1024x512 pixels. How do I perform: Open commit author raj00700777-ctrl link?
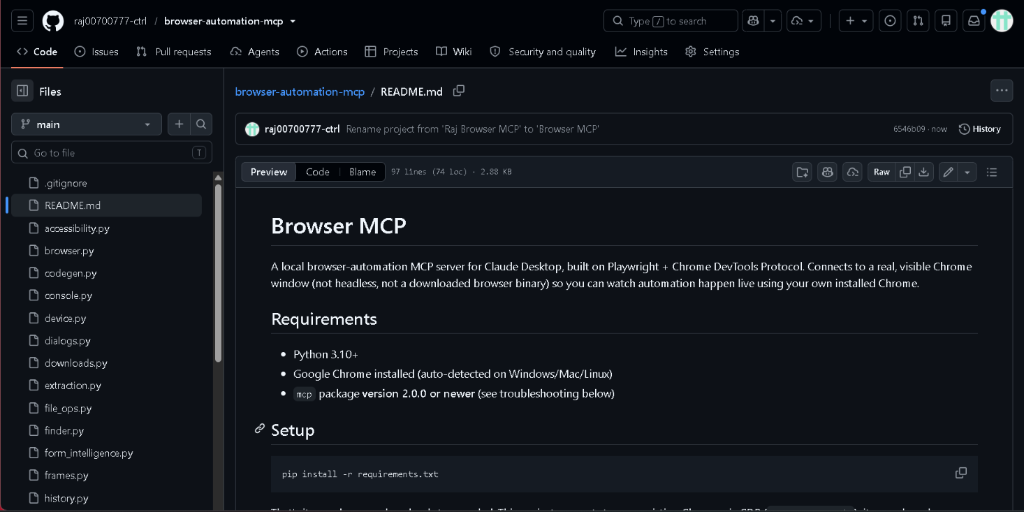coord(302,129)
